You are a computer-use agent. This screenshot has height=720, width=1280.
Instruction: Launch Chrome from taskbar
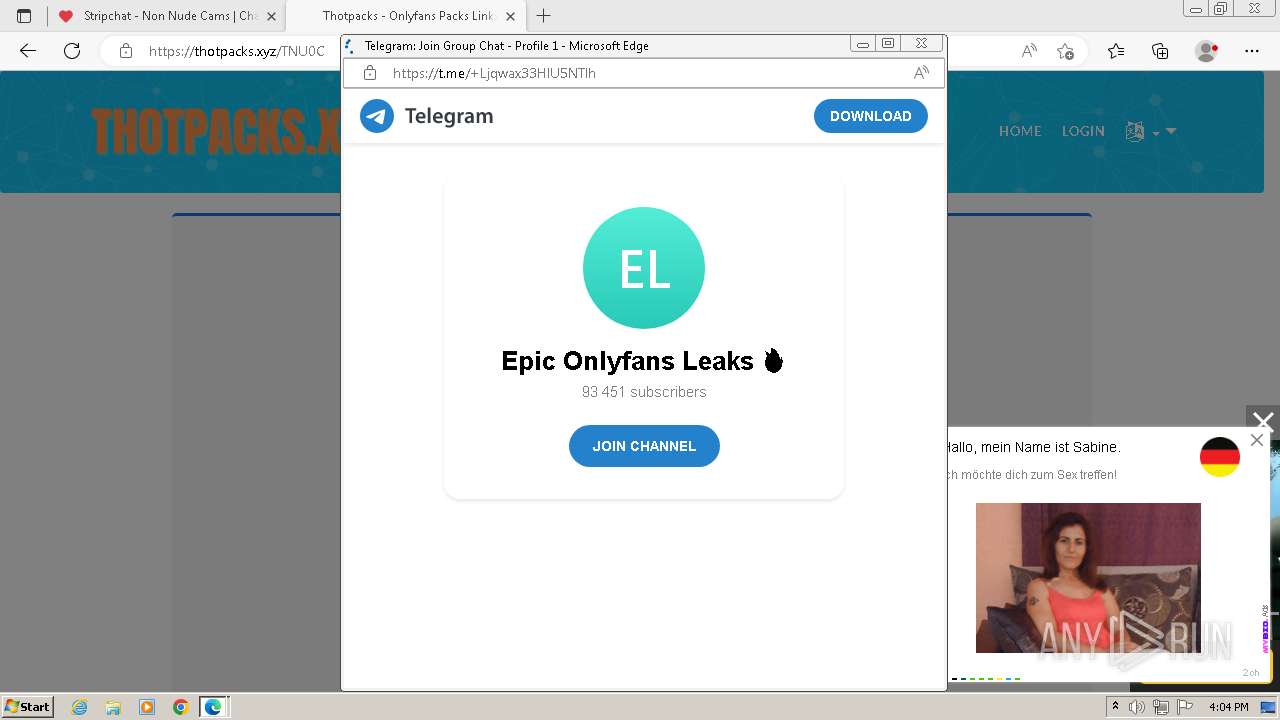pos(180,707)
